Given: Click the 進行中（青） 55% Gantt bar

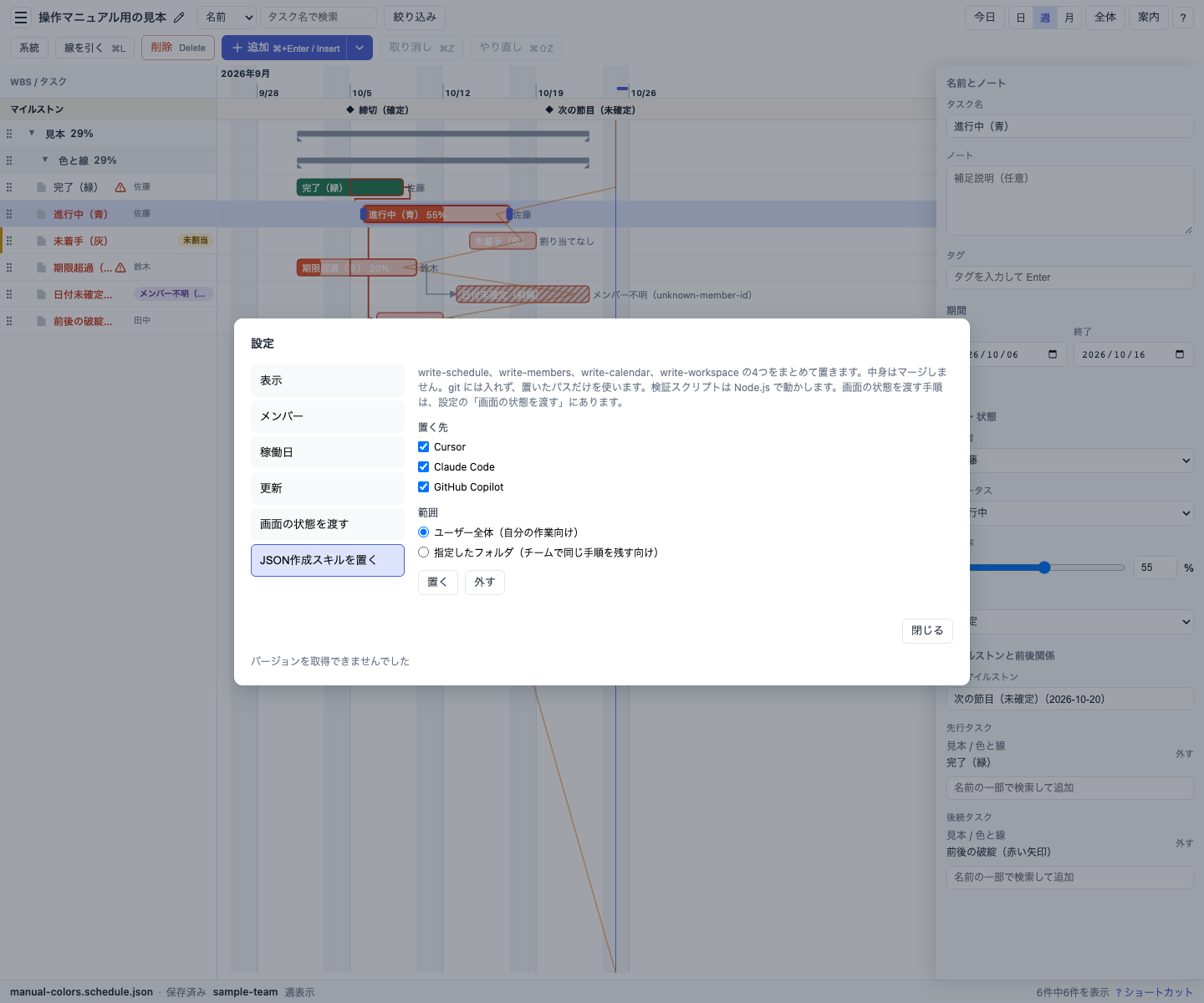Looking at the screenshot, I should pyautogui.click(x=436, y=215).
